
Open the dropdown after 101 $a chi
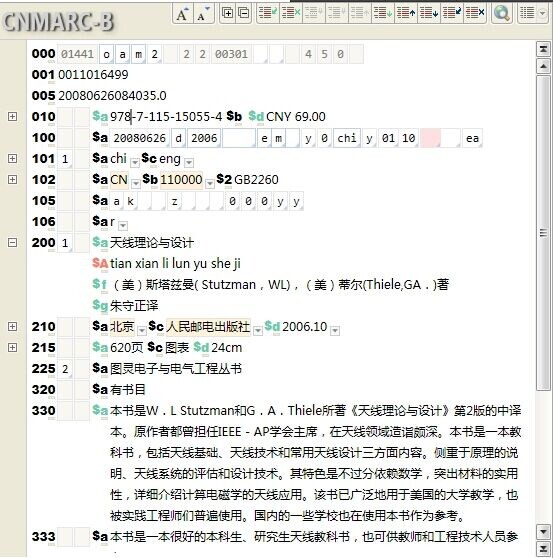tap(135, 163)
